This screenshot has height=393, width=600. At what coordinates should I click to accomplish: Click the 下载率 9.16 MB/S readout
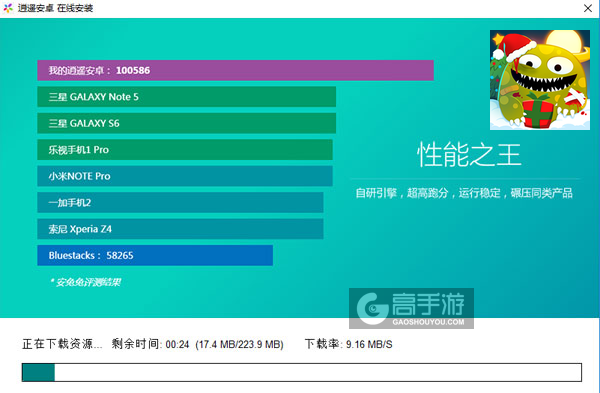click(348, 344)
